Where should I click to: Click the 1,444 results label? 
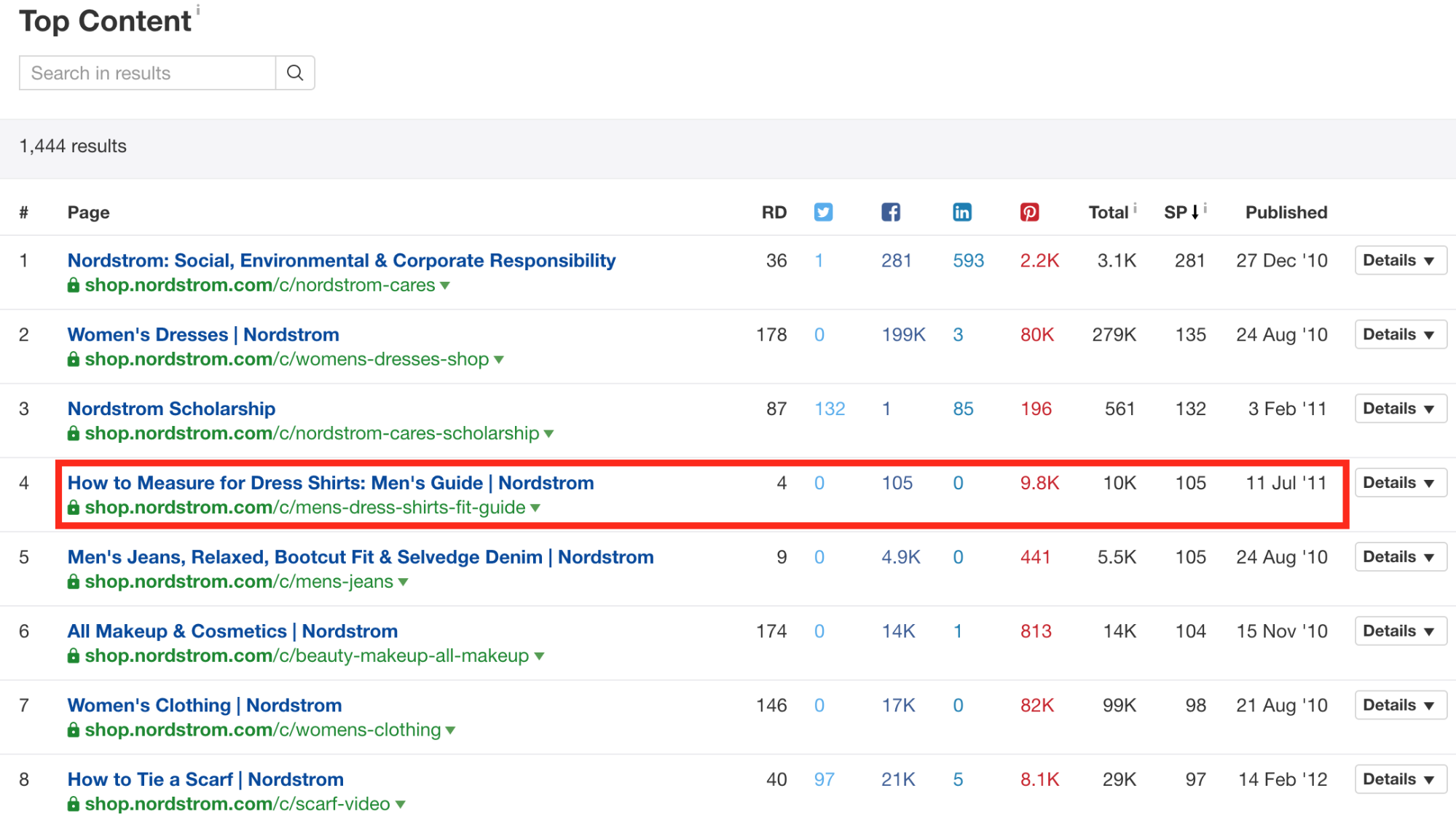click(73, 146)
